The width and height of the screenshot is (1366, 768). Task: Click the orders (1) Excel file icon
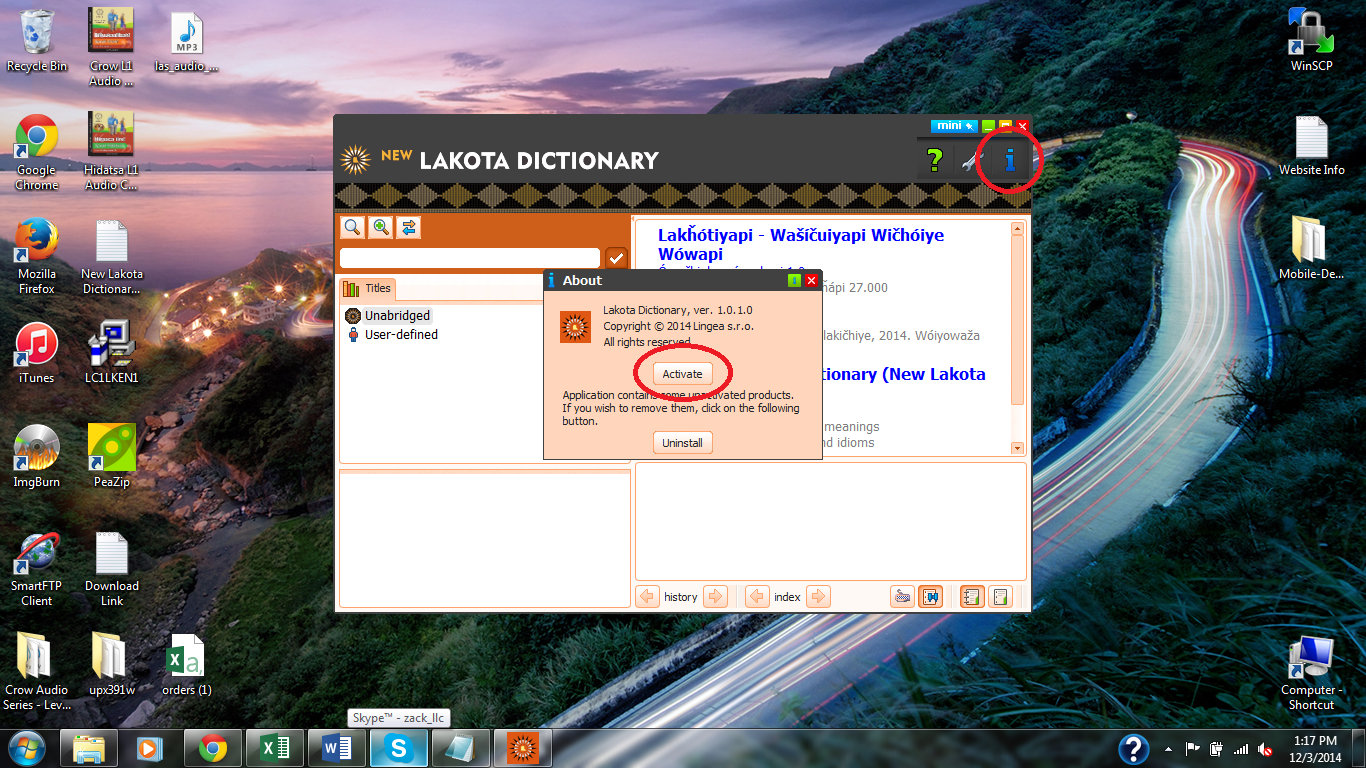coord(186,665)
